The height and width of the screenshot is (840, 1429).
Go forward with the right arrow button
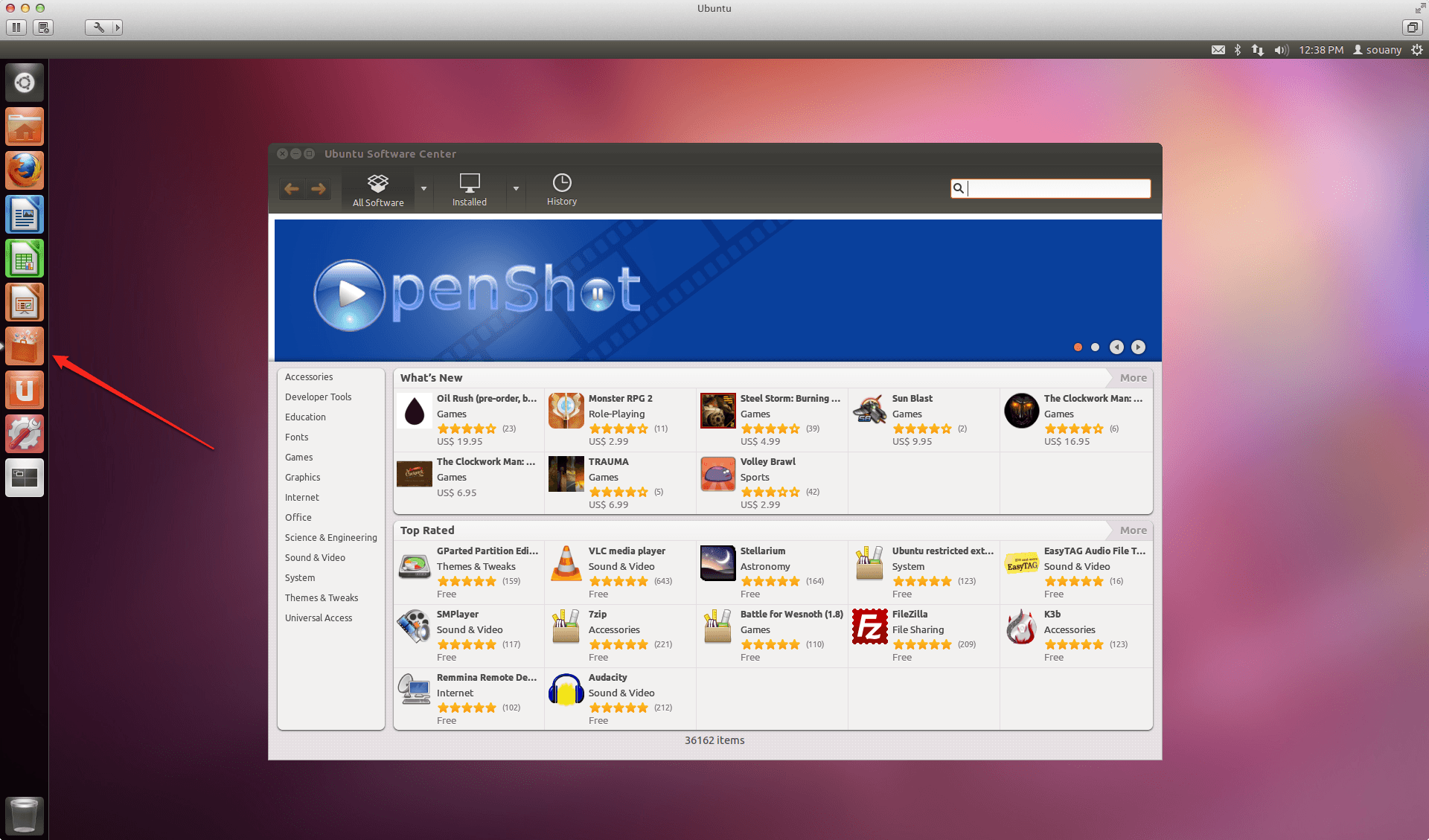(x=318, y=189)
